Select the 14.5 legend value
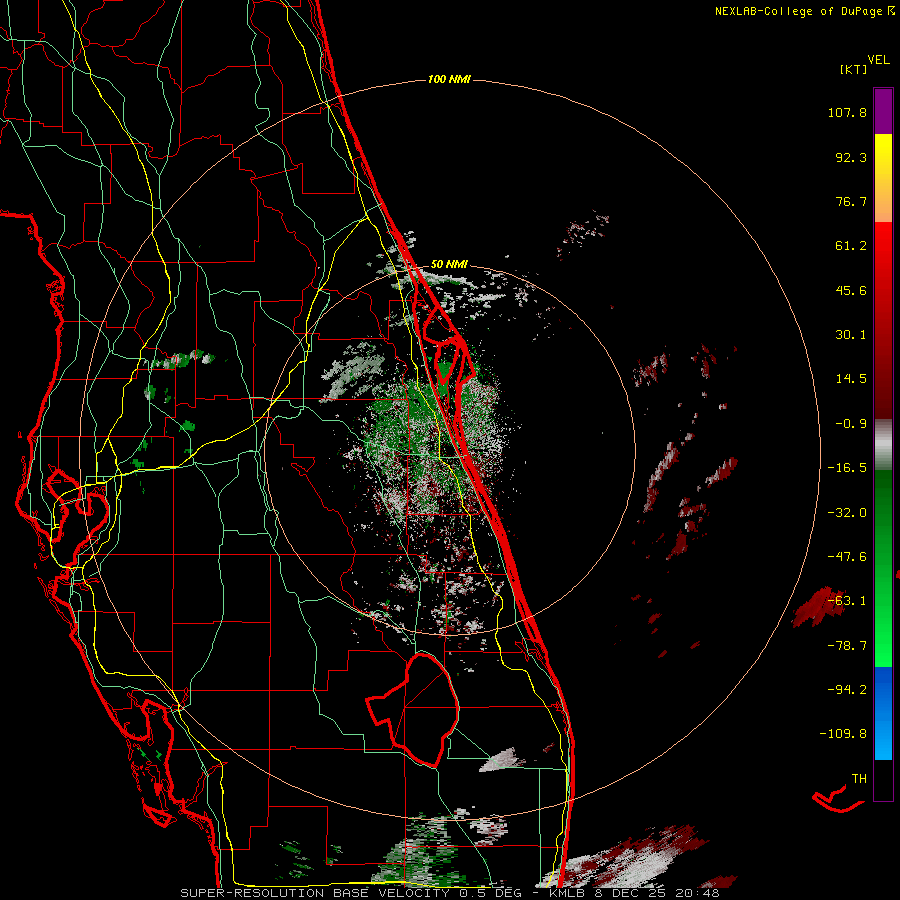The height and width of the screenshot is (900, 900). point(851,379)
